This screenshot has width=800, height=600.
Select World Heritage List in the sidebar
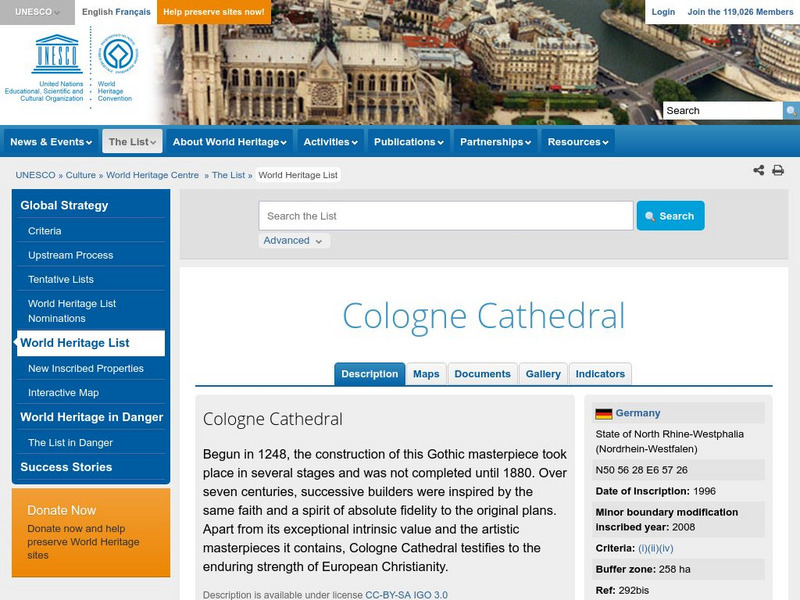pyautogui.click(x=76, y=344)
